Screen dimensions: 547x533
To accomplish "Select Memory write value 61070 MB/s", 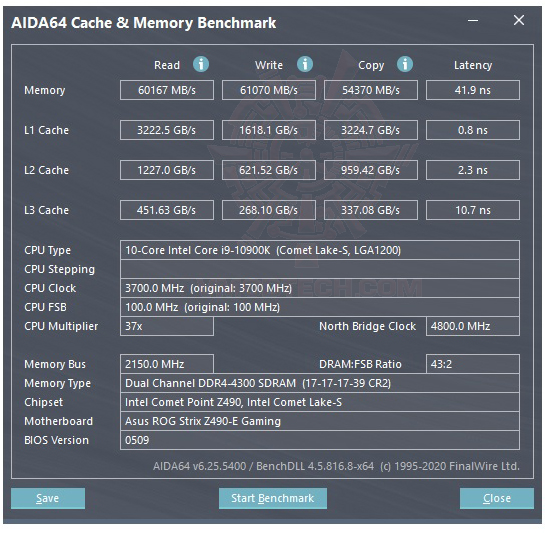I will [x=269, y=90].
